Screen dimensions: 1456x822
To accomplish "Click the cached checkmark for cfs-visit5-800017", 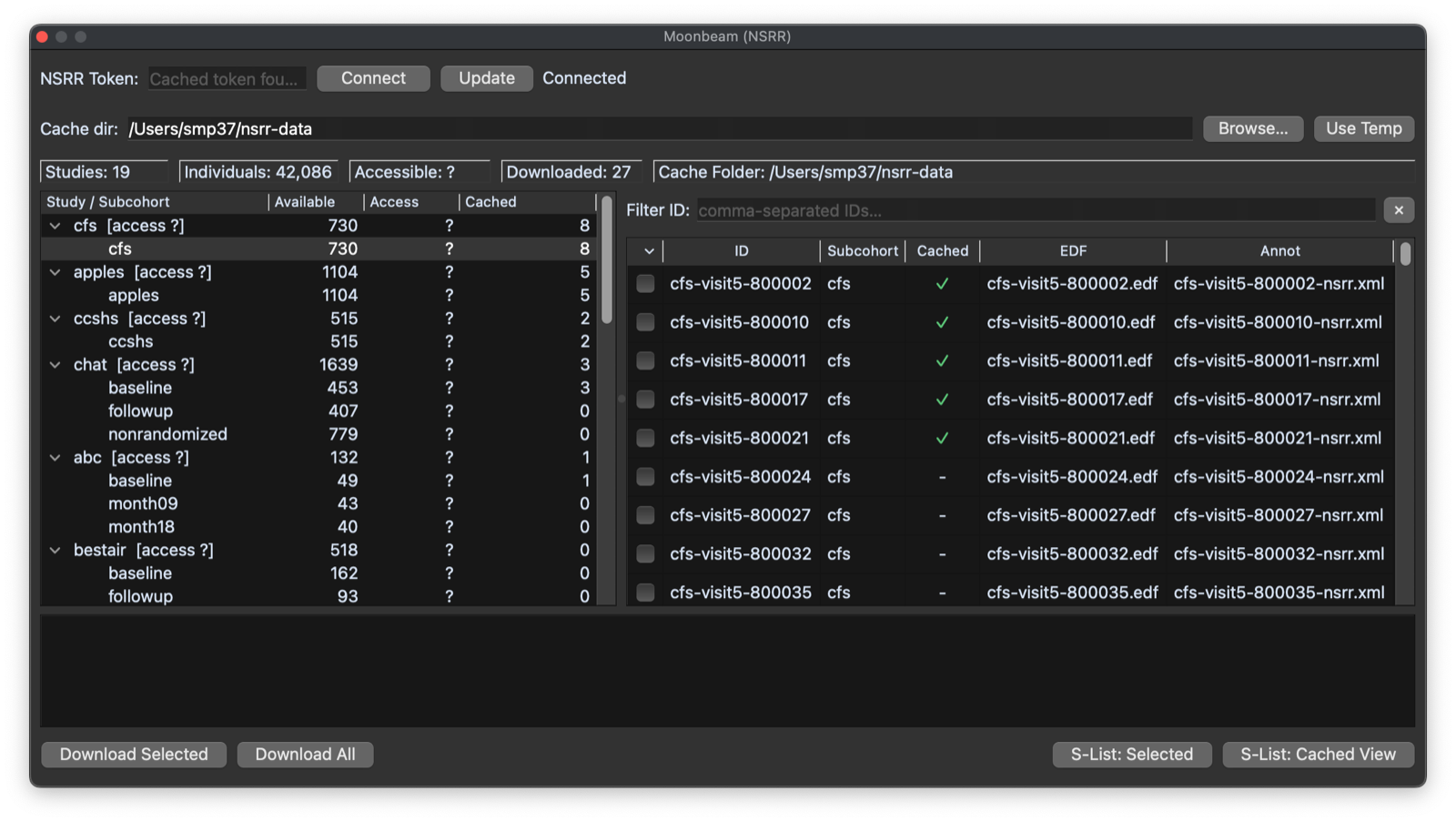I will click(x=942, y=400).
